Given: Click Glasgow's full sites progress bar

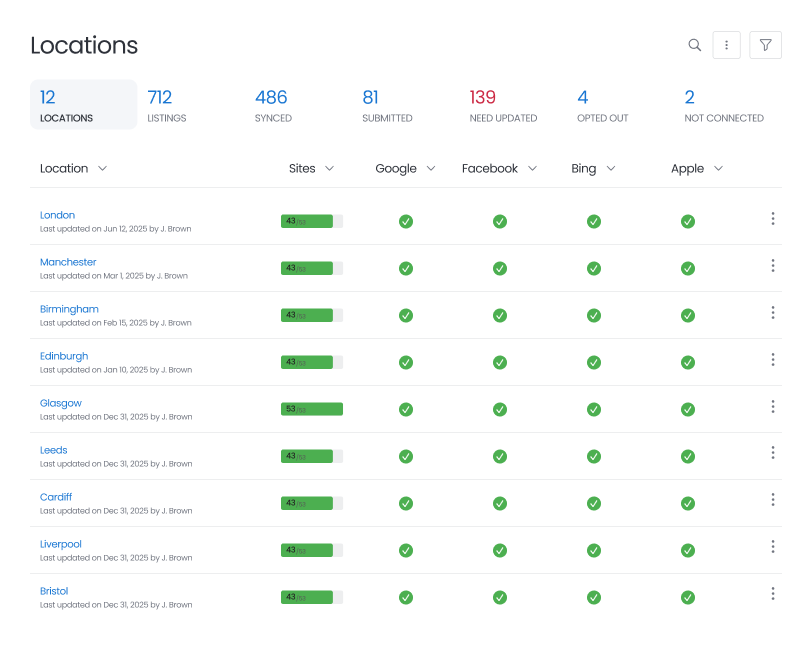Looking at the screenshot, I should 312,409.
